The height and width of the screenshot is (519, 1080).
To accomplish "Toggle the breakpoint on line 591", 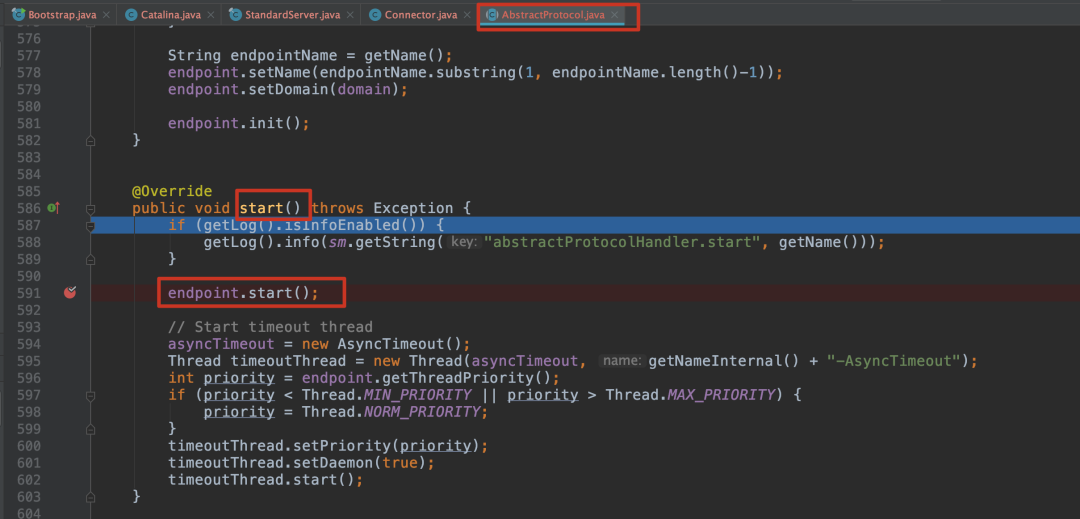I will pos(70,293).
